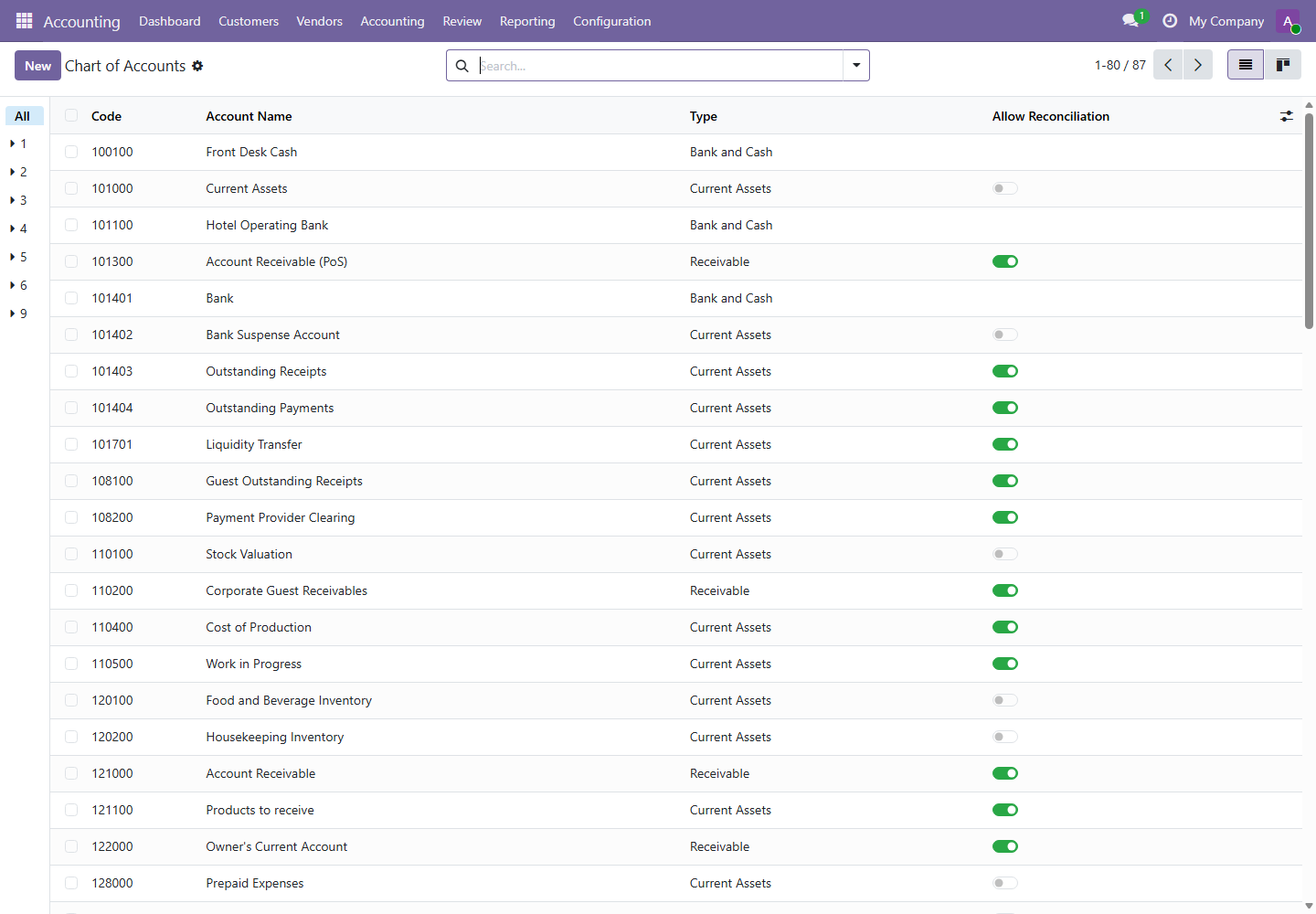
Task: Check the Liquidity Transfer row checkbox
Action: point(71,444)
